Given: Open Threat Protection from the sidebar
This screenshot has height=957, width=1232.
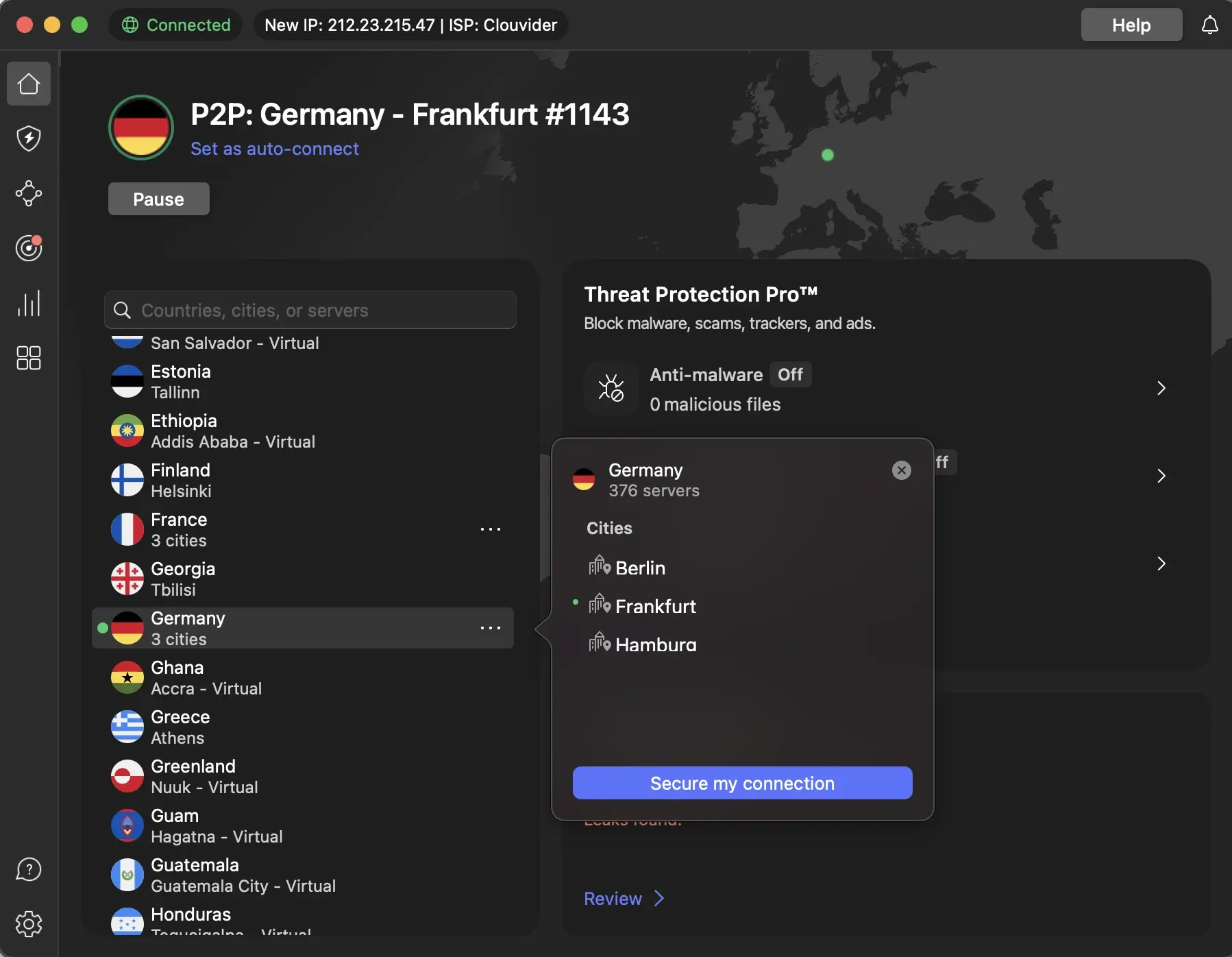Looking at the screenshot, I should [28, 138].
